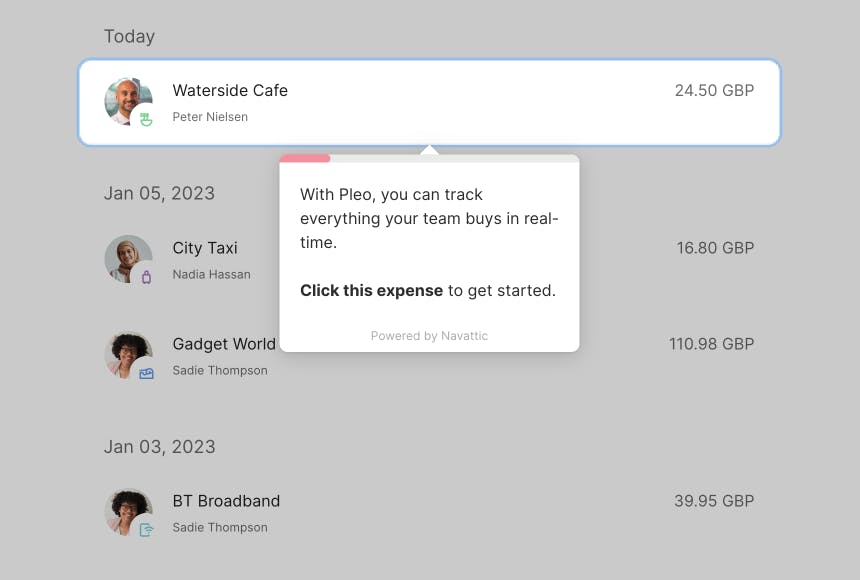Click the 24.50 GBP amount
860x580 pixels.
tap(714, 91)
